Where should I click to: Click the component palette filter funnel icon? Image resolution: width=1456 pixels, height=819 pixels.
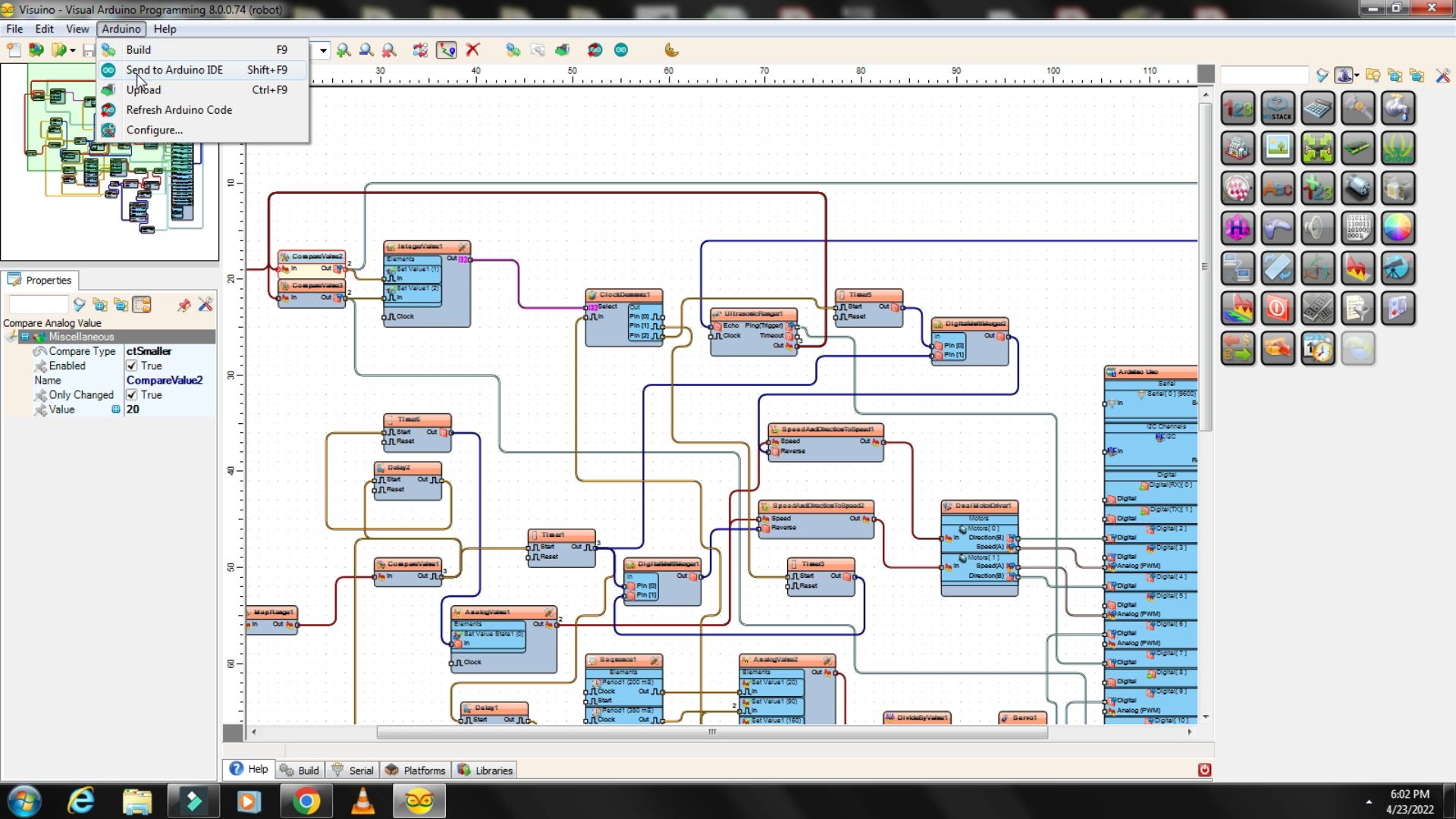(x=1323, y=75)
